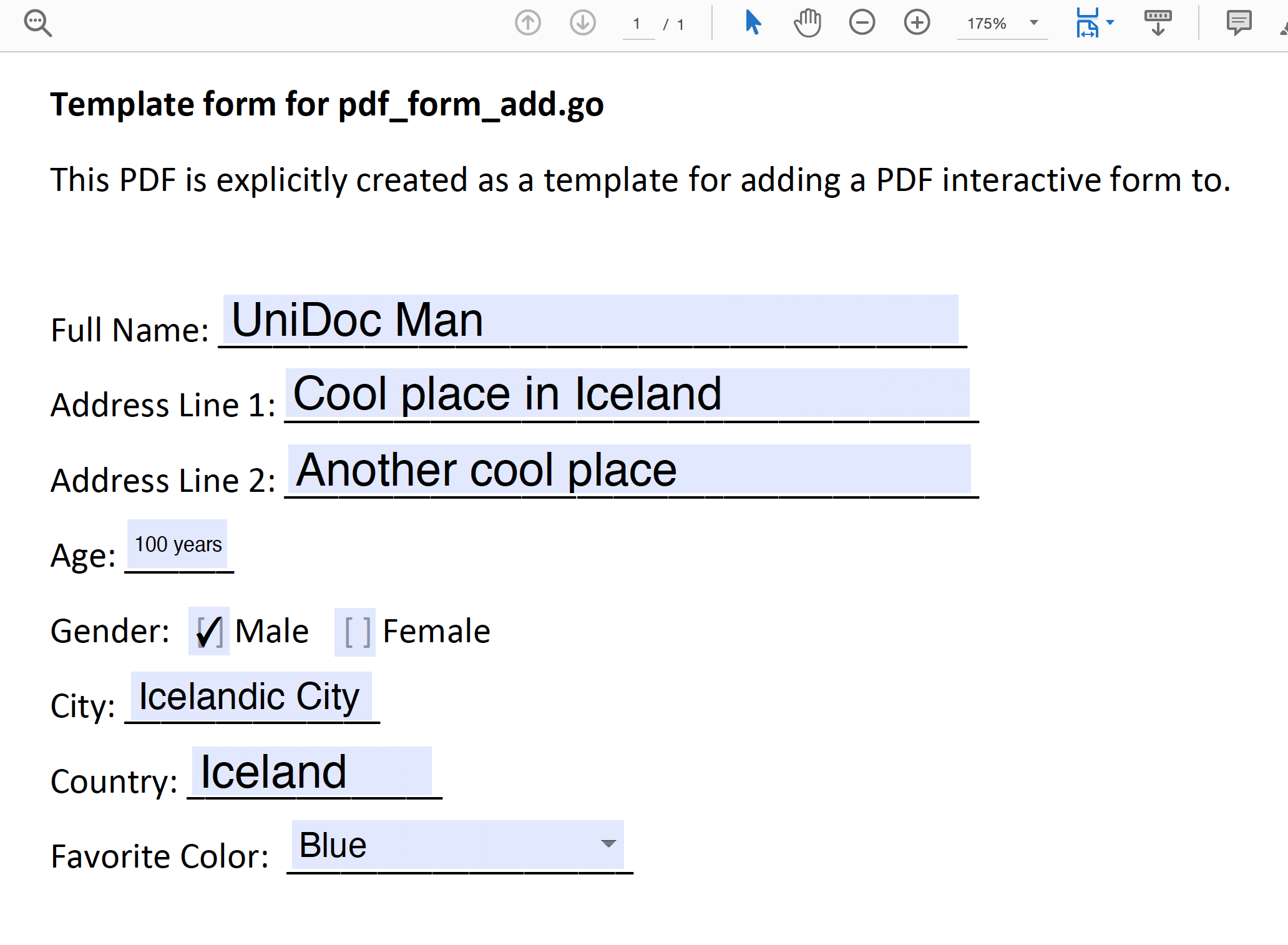Image resolution: width=1288 pixels, height=945 pixels.
Task: Click the current page number field
Action: pyautogui.click(x=638, y=24)
